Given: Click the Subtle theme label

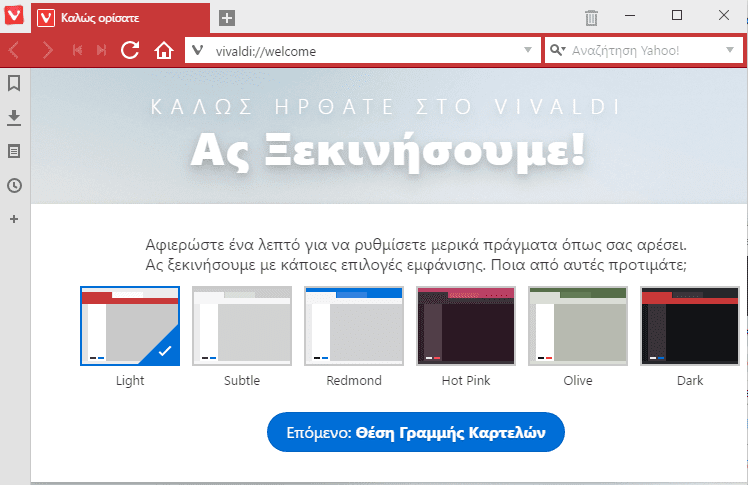Looking at the screenshot, I should pos(242,381).
